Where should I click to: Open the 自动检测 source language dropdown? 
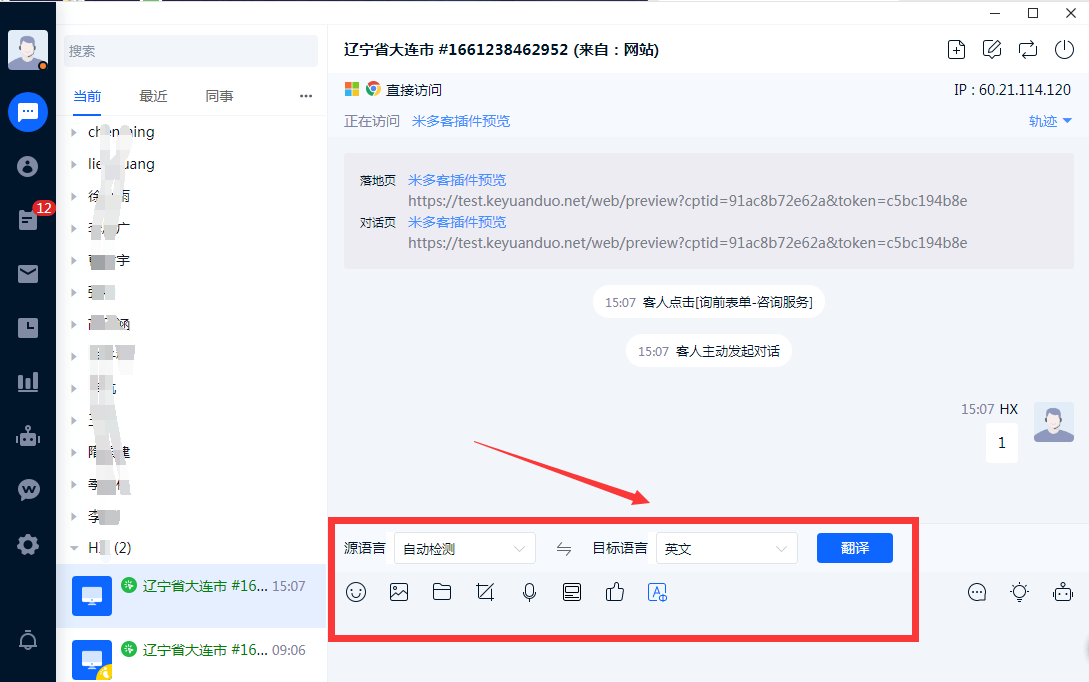[x=465, y=548]
